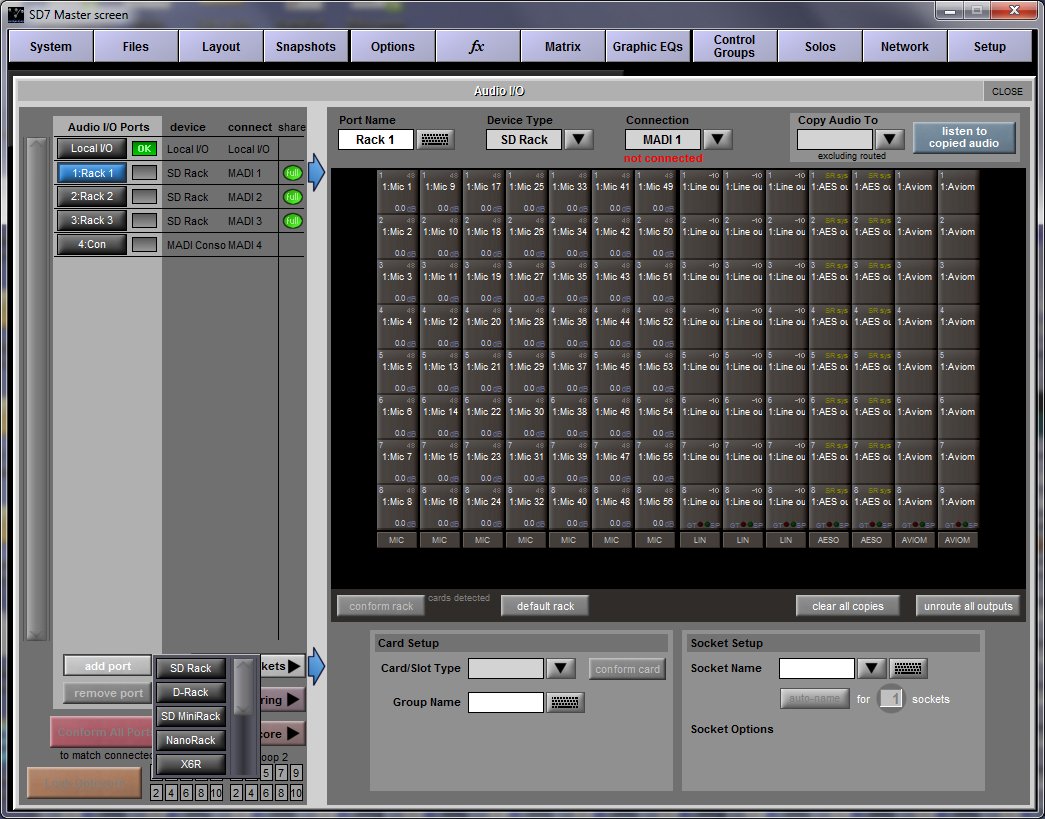Choose SD MiniRack from the add port list
The width and height of the screenshot is (1045, 819).
(191, 716)
